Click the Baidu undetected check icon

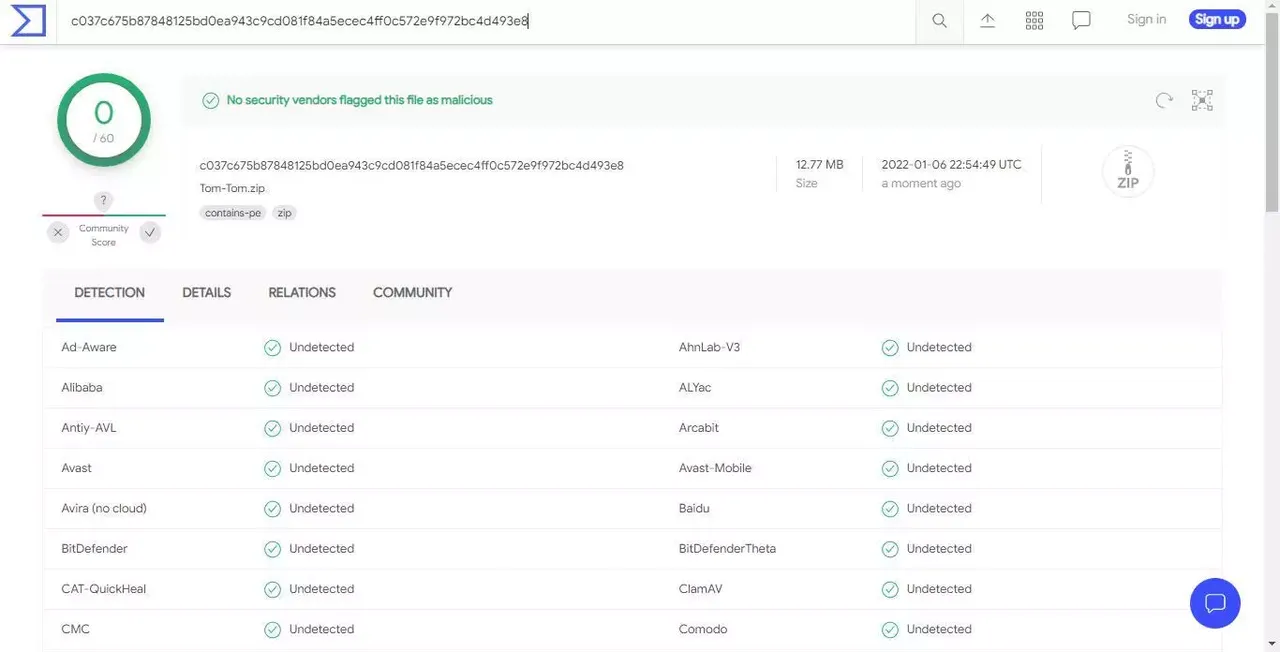(890, 509)
